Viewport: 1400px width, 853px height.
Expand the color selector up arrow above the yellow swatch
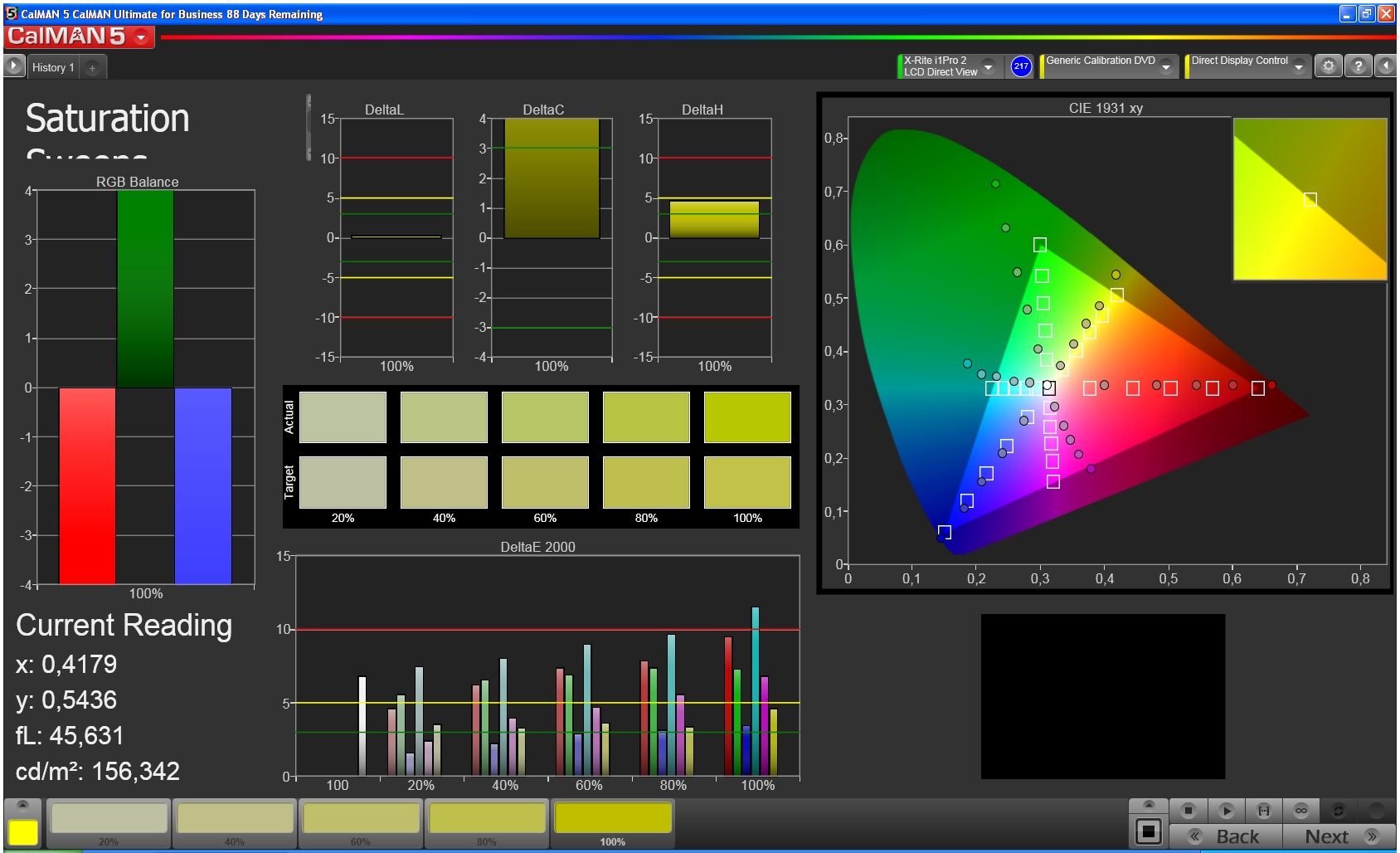(23, 805)
